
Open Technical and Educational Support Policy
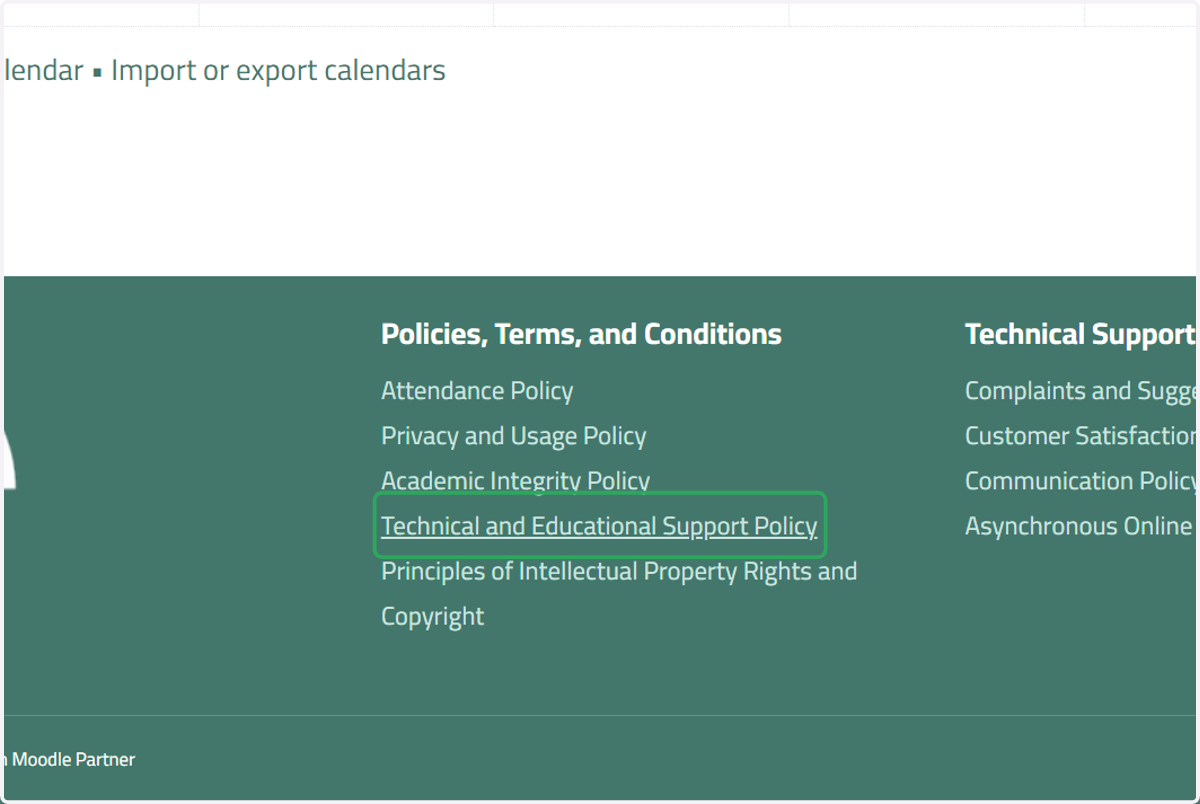(599, 526)
